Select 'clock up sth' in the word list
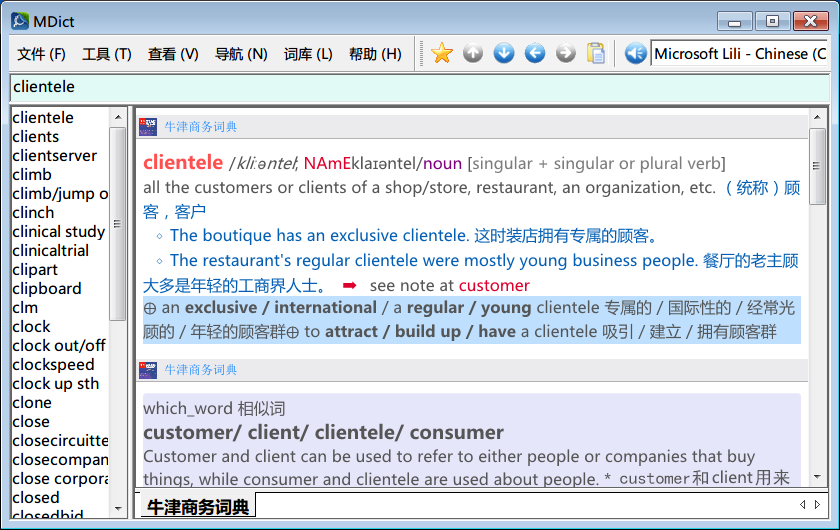 click(x=56, y=384)
